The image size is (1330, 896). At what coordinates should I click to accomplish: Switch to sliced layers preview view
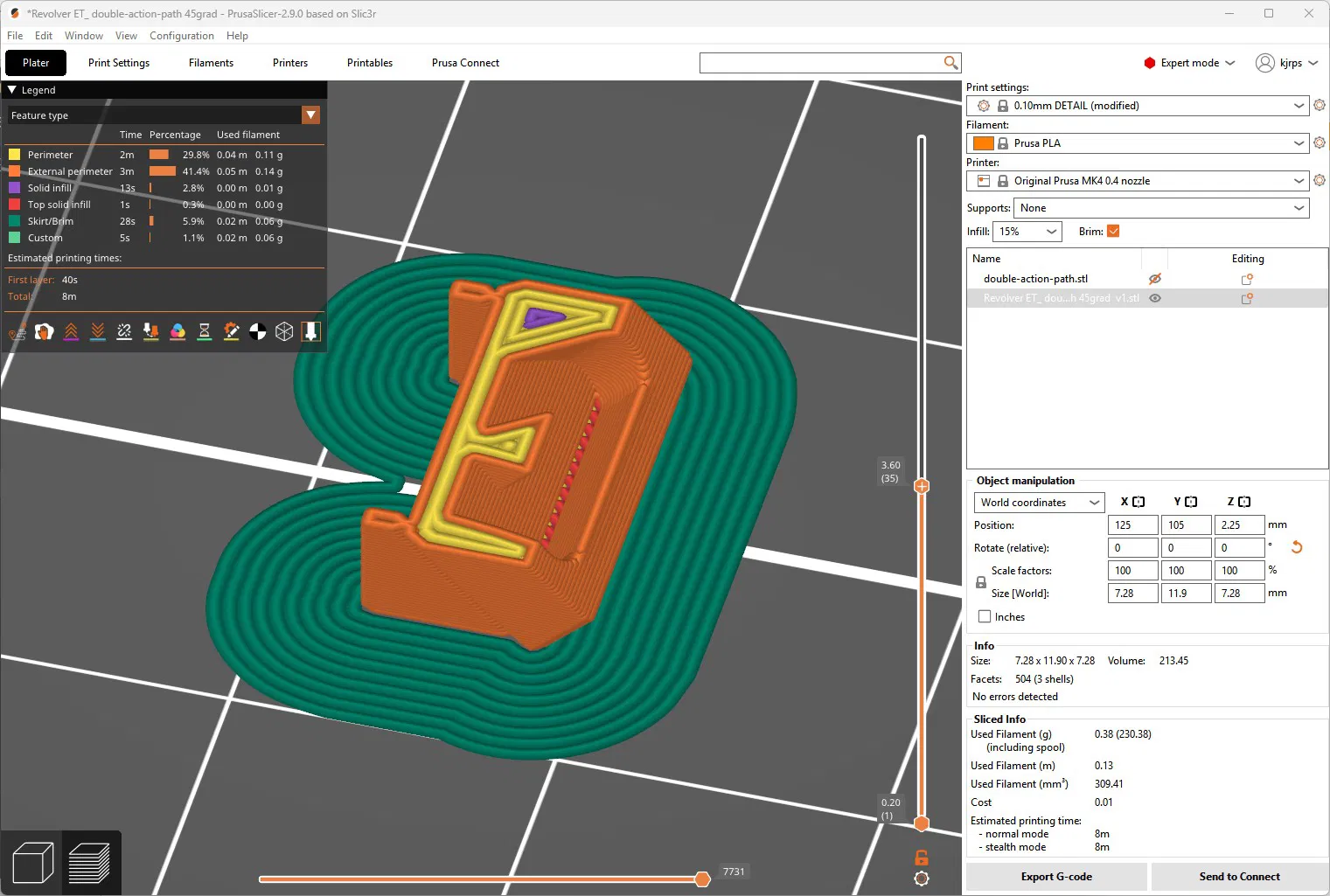point(89,863)
